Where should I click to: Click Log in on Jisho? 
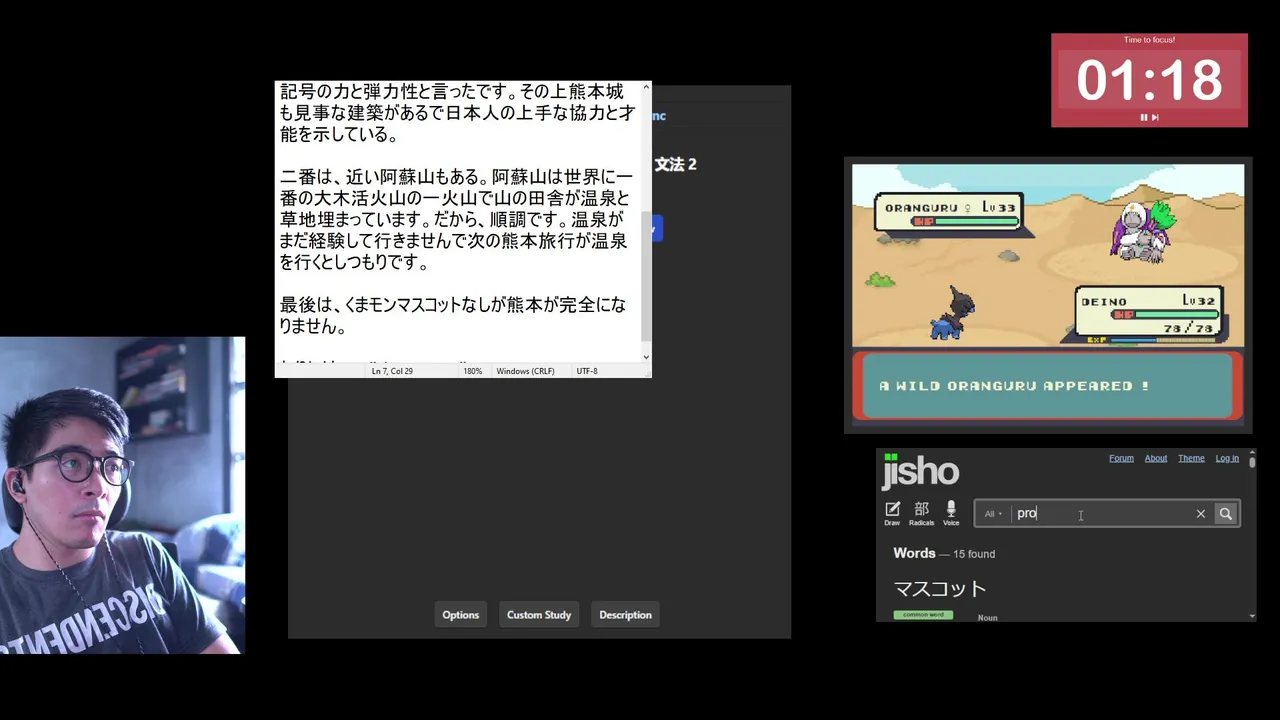(x=1227, y=458)
